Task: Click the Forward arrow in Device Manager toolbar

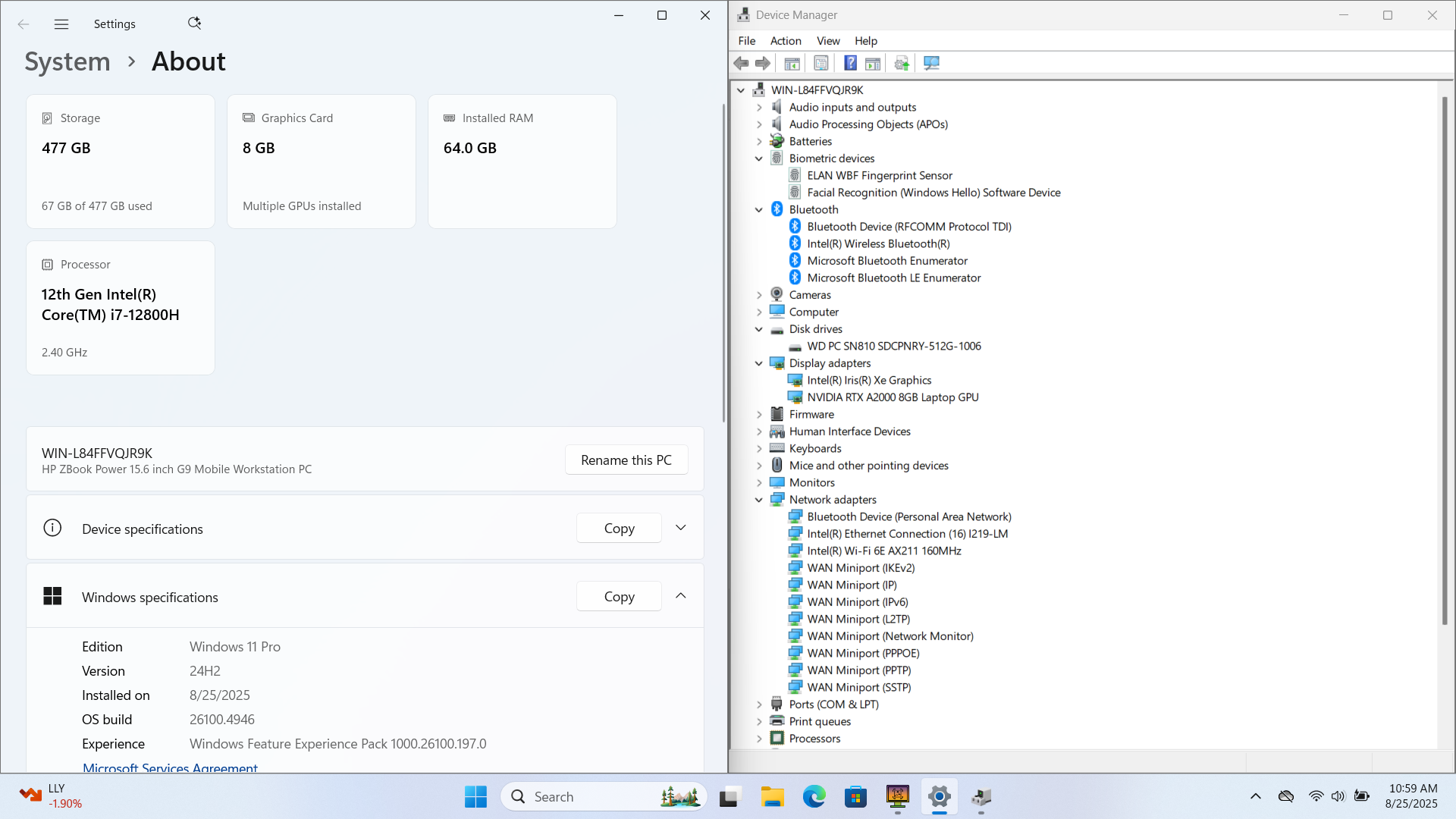Action: [763, 64]
